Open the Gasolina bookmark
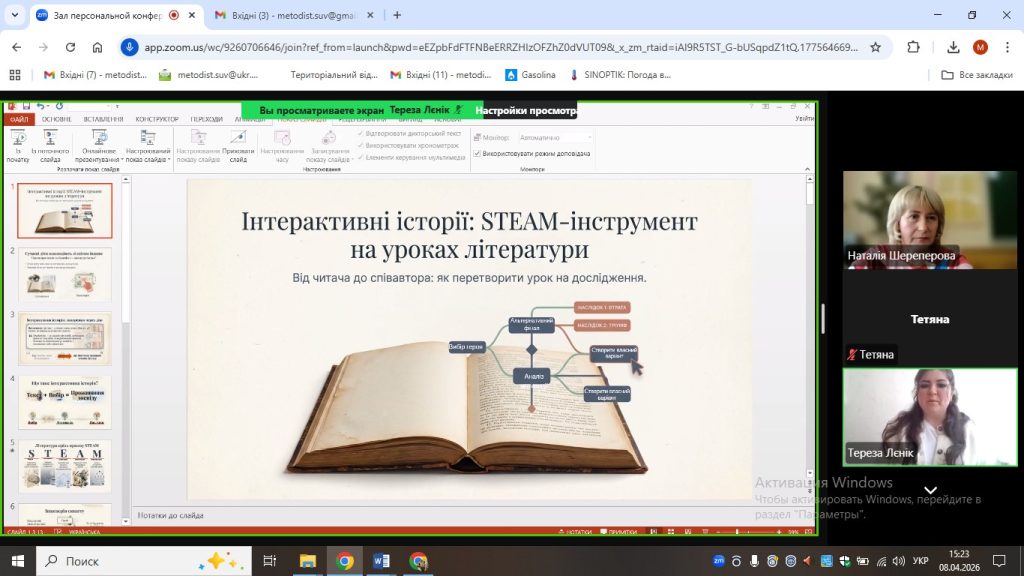 pyautogui.click(x=531, y=75)
